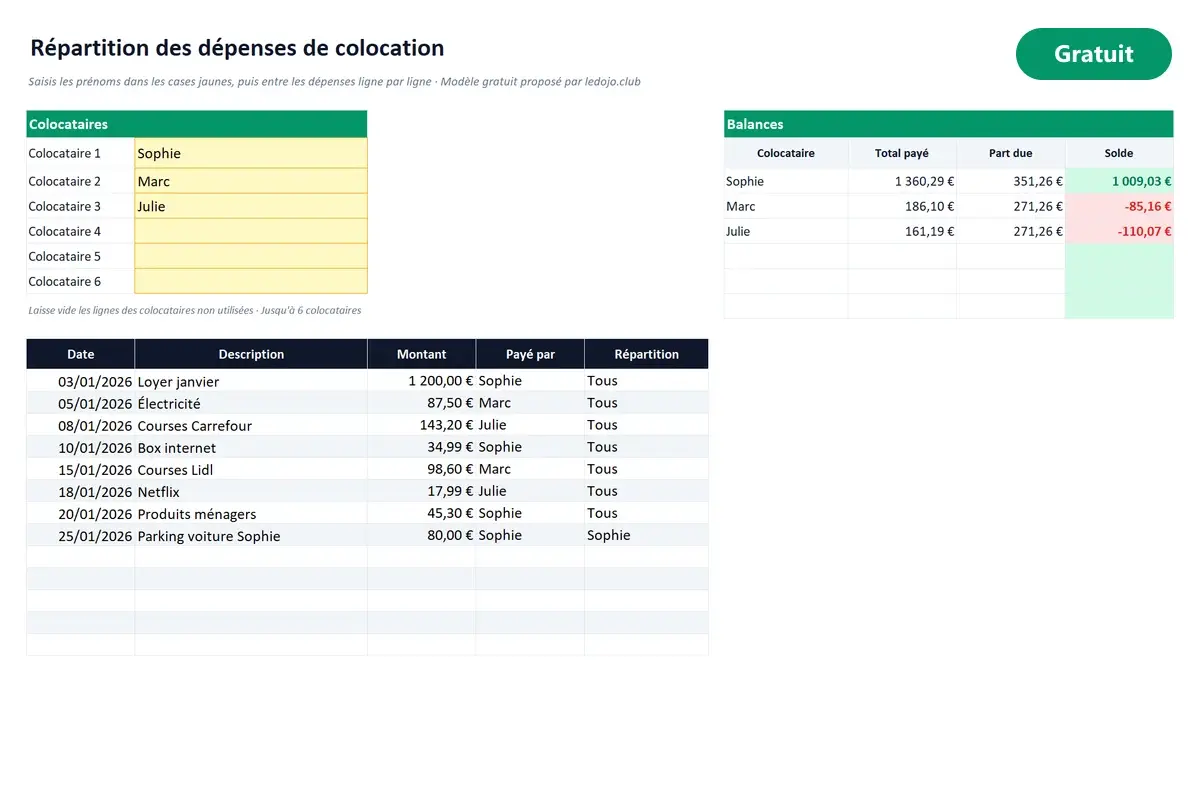The image size is (1200, 800).
Task: Click the Total payé header in Balances
Action: coord(902,153)
